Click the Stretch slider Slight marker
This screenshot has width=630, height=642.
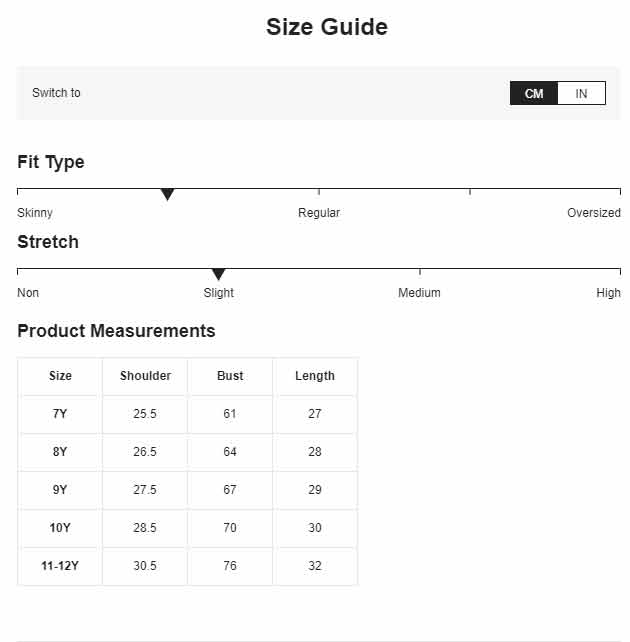click(x=219, y=274)
